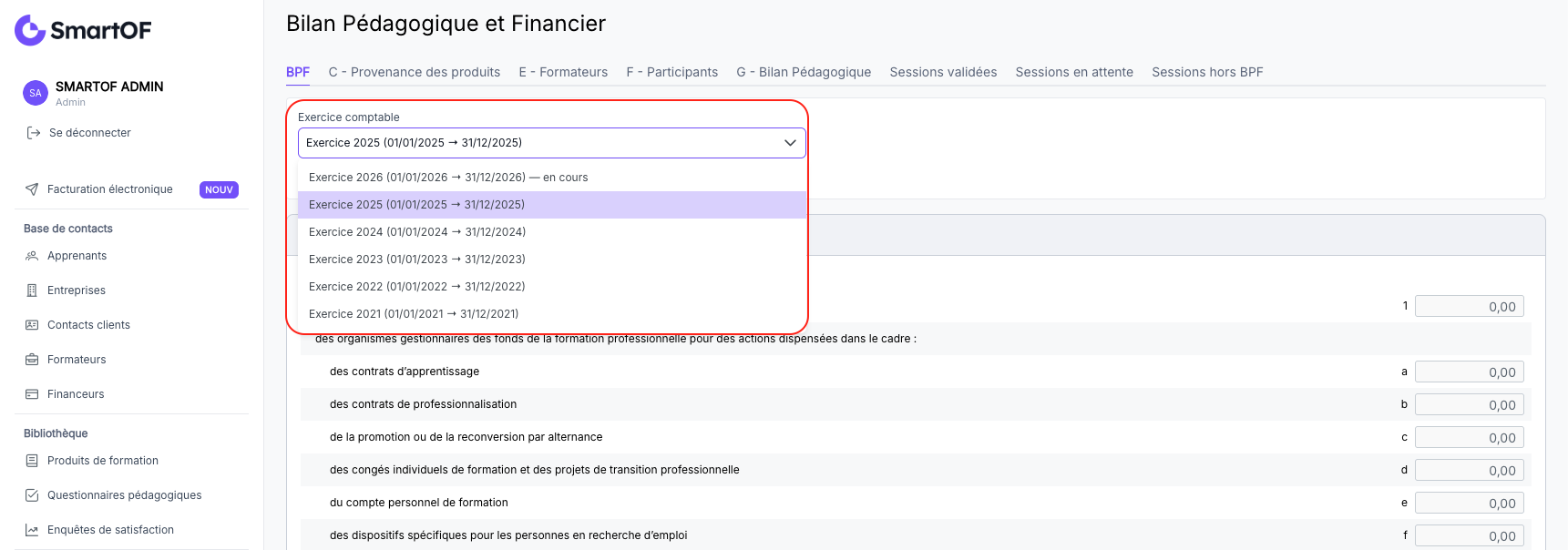Viewport: 1568px width, 550px height.
Task: Open the F - Participants tab
Action: (x=672, y=72)
